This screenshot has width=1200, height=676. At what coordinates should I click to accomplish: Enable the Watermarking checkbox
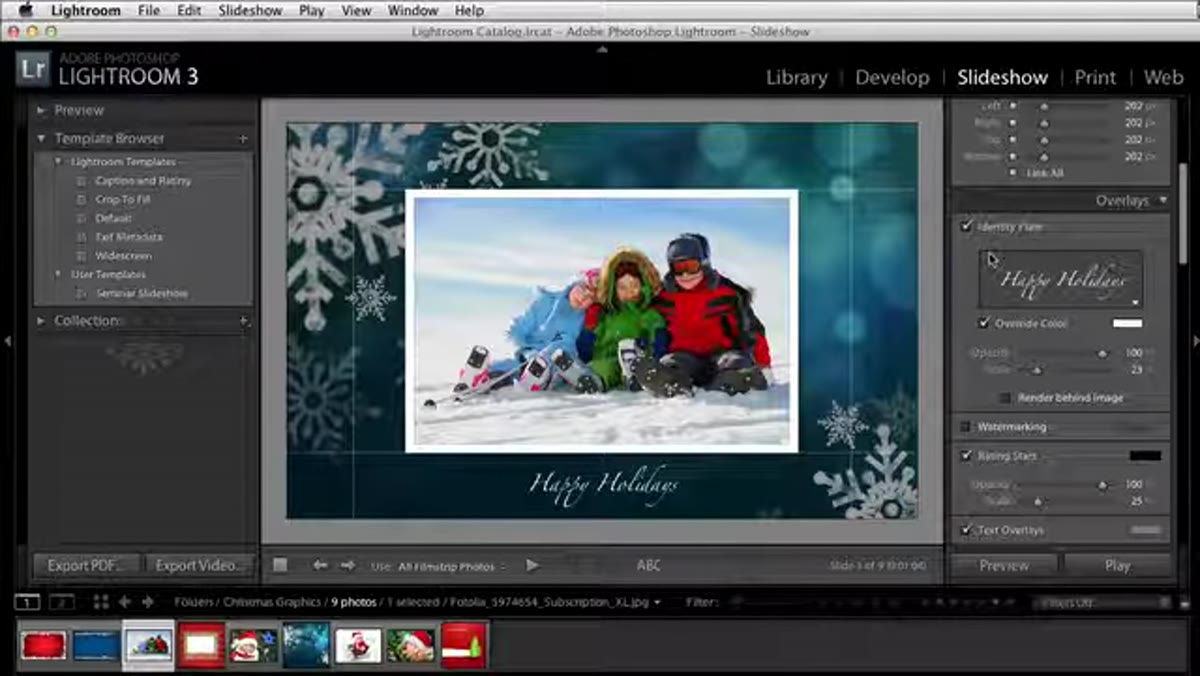point(966,427)
